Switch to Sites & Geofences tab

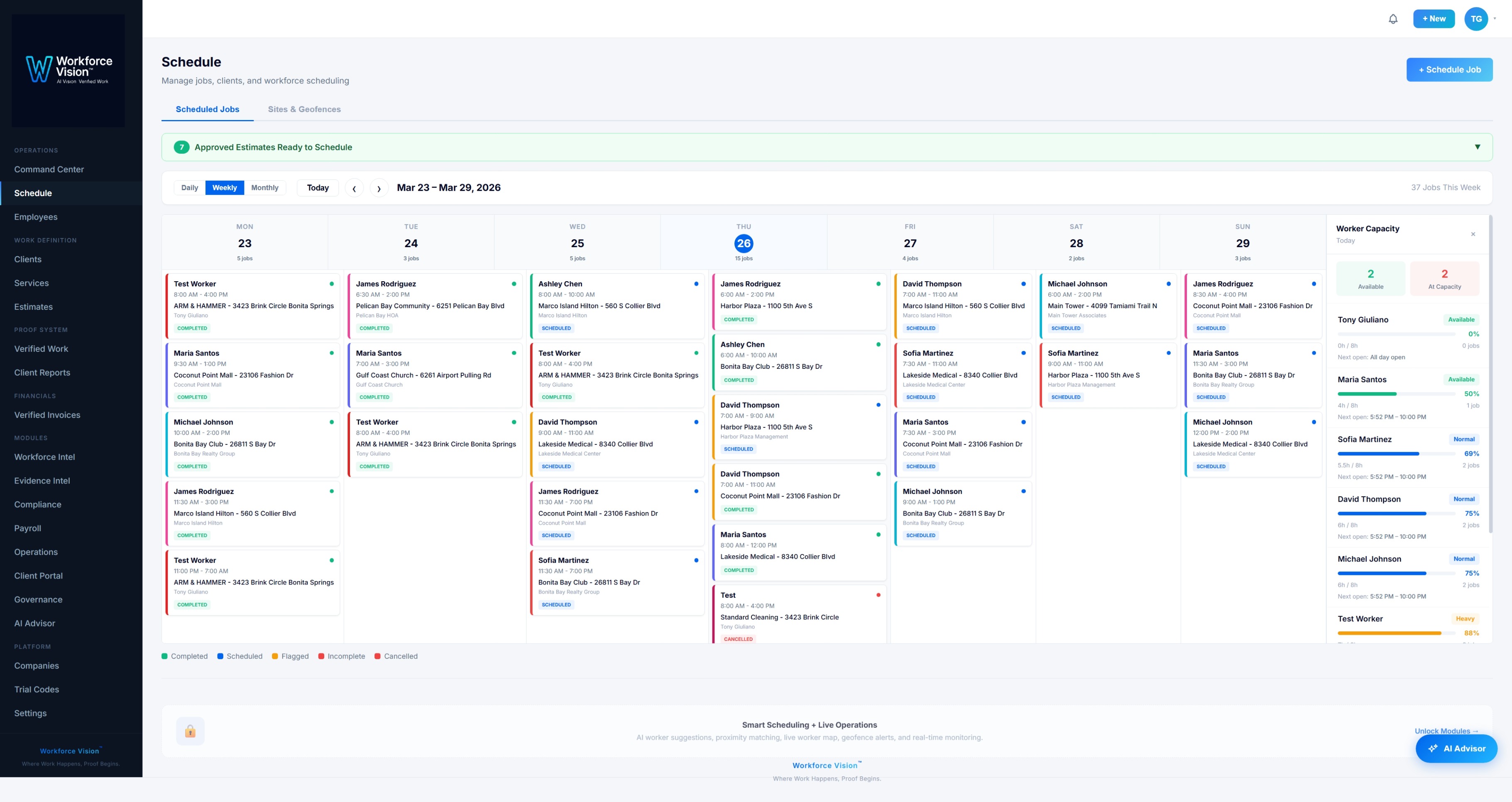click(x=304, y=109)
